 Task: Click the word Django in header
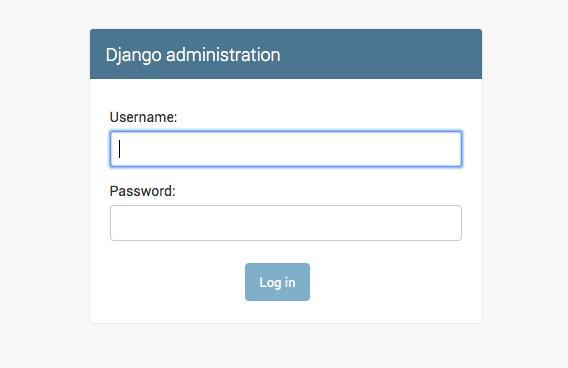[133, 56]
